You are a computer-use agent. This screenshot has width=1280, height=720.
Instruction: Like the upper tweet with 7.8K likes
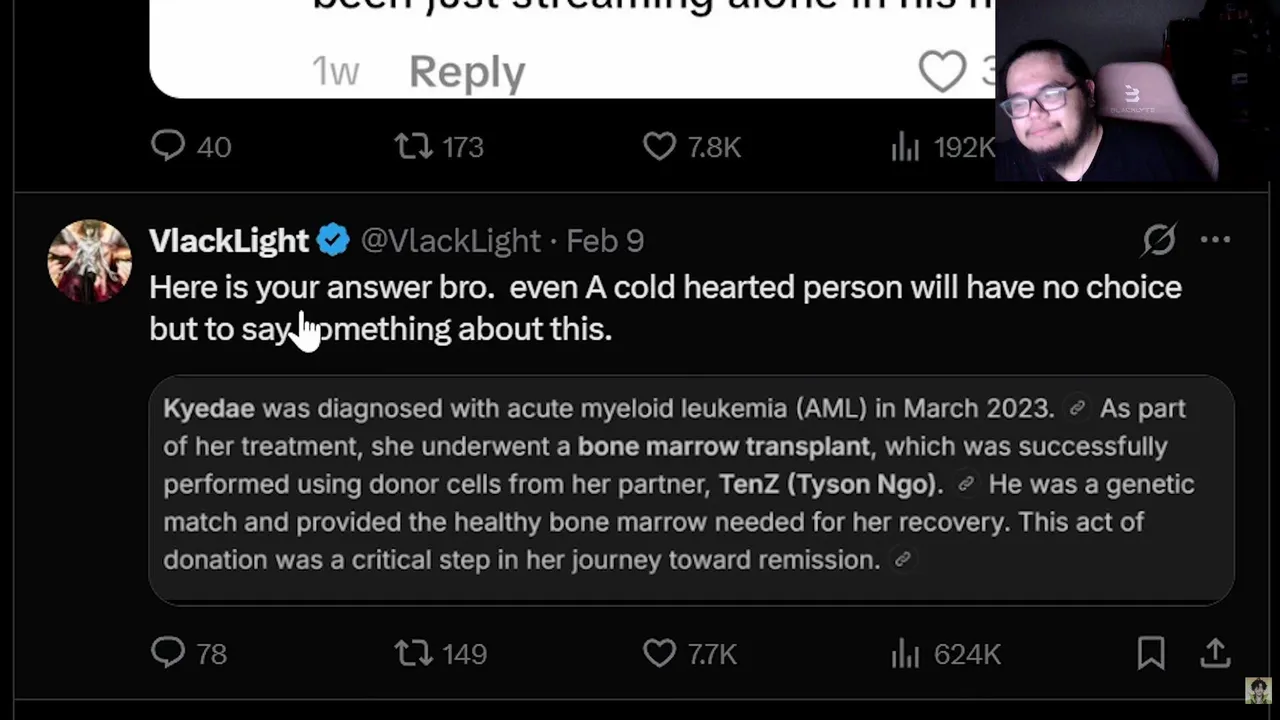[659, 146]
